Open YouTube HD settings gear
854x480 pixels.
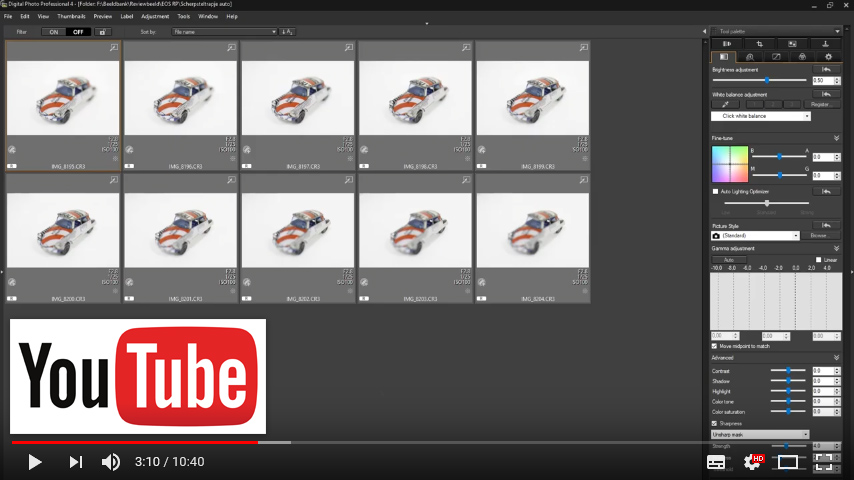753,462
